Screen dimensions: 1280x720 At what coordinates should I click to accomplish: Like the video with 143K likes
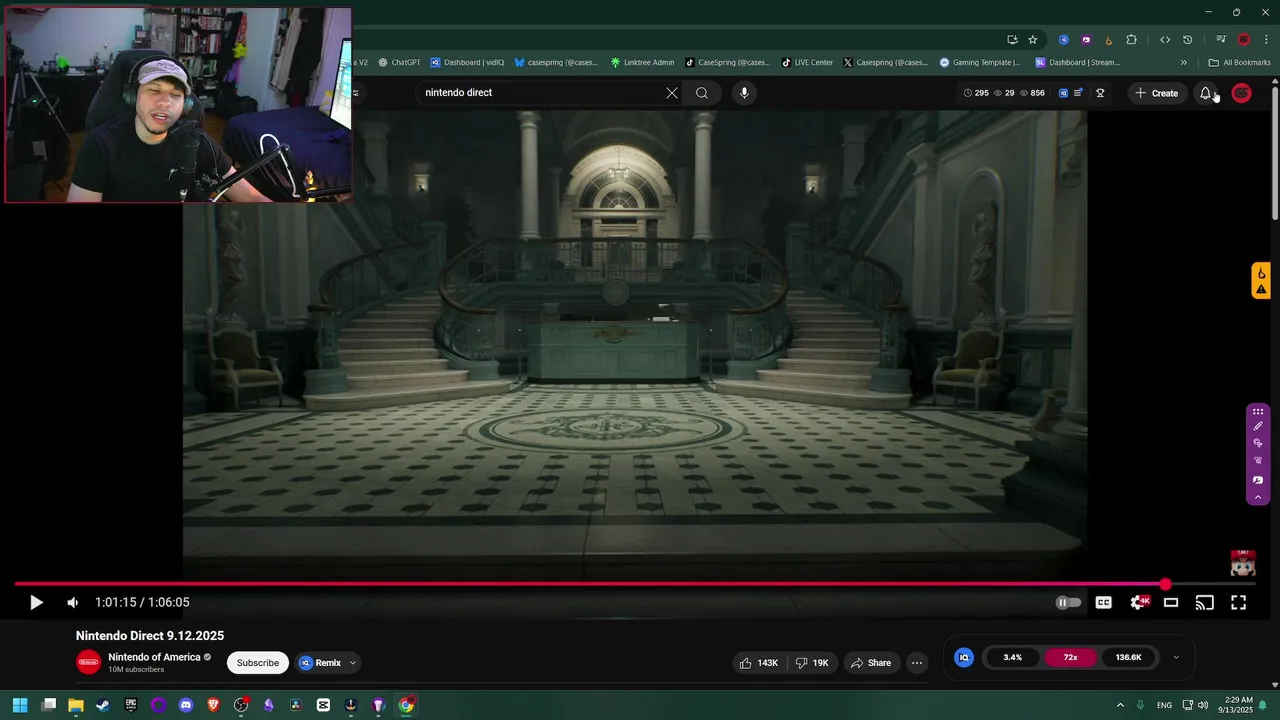(x=759, y=663)
